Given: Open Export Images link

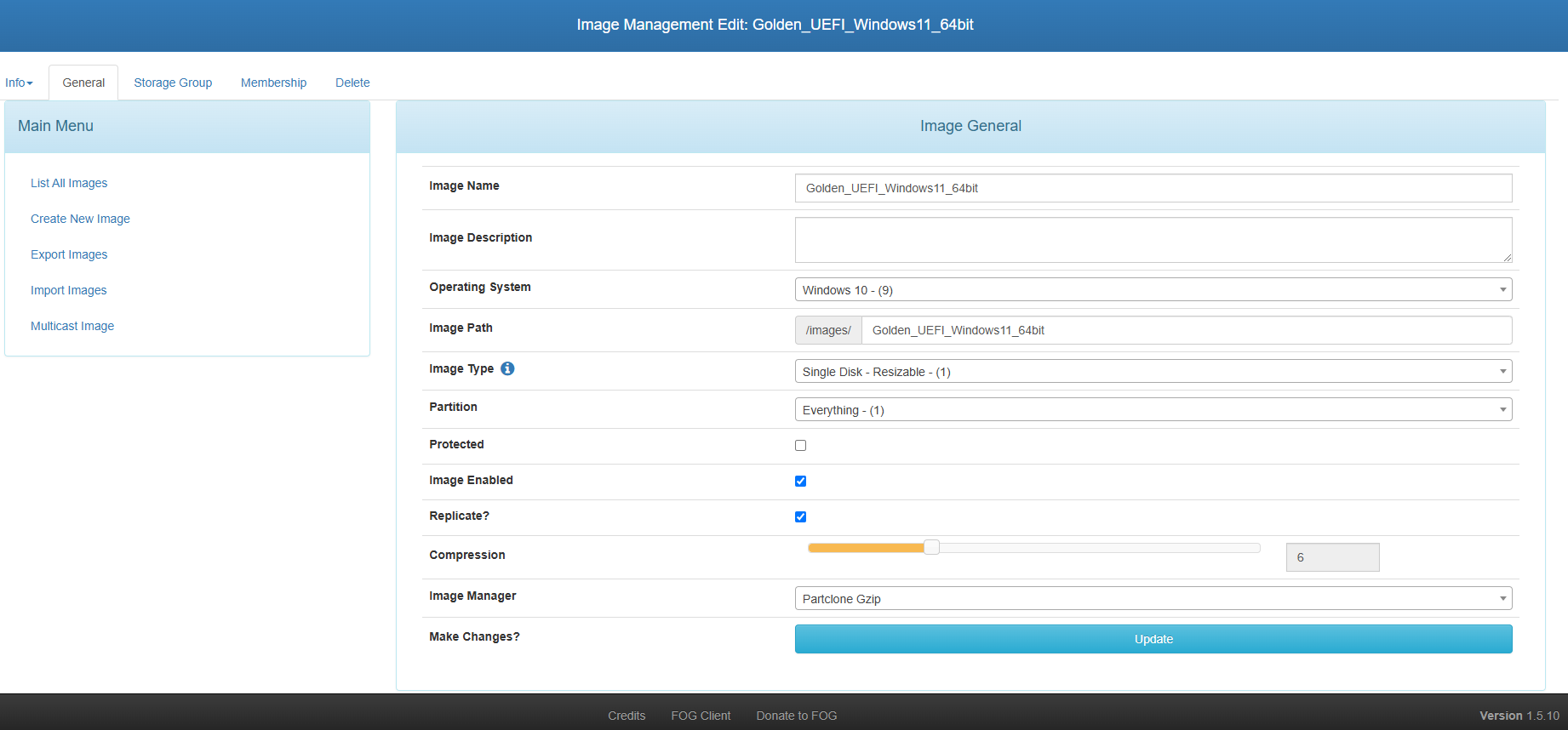Looking at the screenshot, I should pyautogui.click(x=69, y=254).
